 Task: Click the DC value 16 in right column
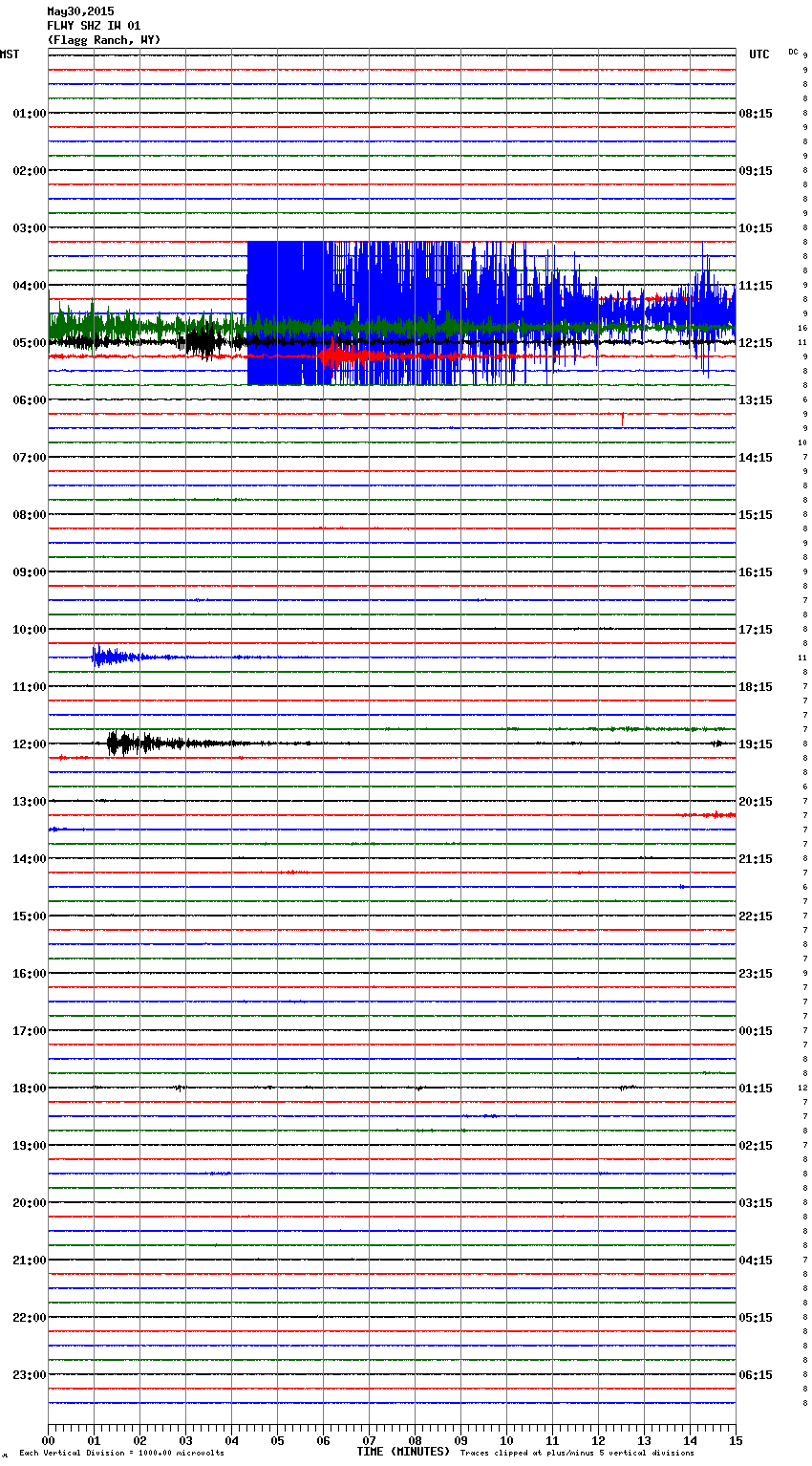coord(802,328)
